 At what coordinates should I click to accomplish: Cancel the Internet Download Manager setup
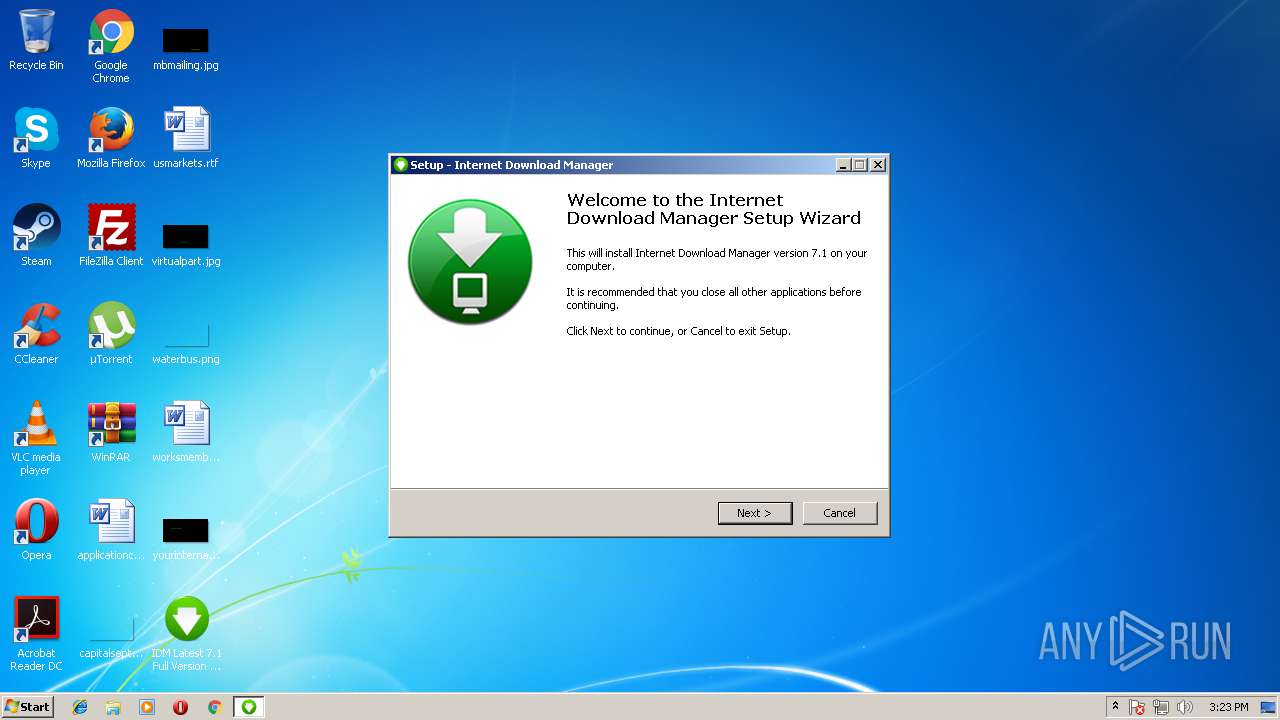[x=839, y=513]
